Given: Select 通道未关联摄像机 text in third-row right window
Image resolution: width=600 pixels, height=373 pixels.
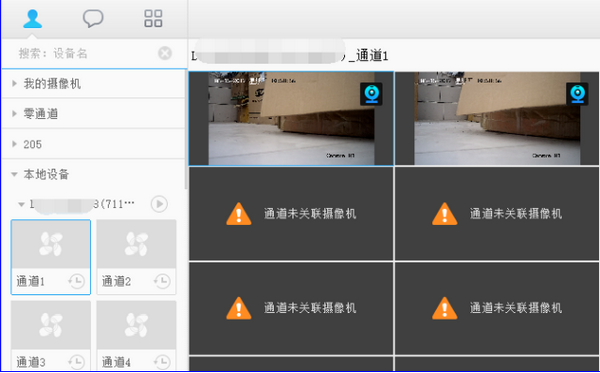Looking at the screenshot, I should click(x=516, y=308).
